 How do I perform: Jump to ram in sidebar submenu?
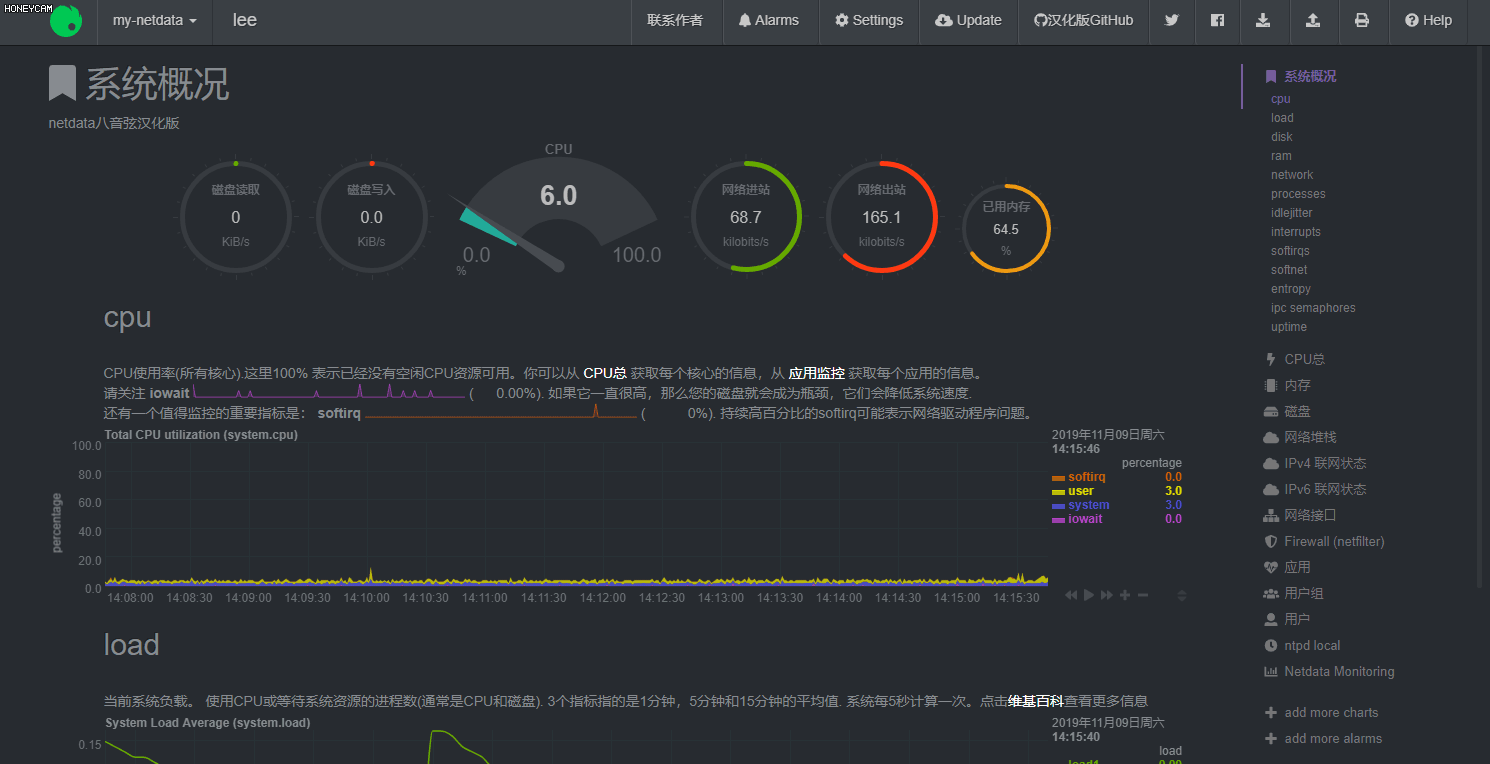pos(1281,156)
